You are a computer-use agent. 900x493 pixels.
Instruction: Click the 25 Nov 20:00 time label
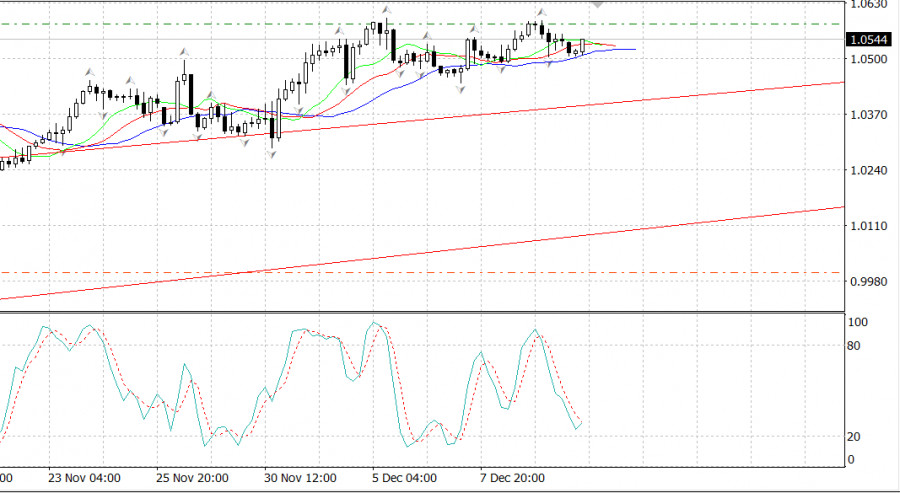tap(191, 478)
